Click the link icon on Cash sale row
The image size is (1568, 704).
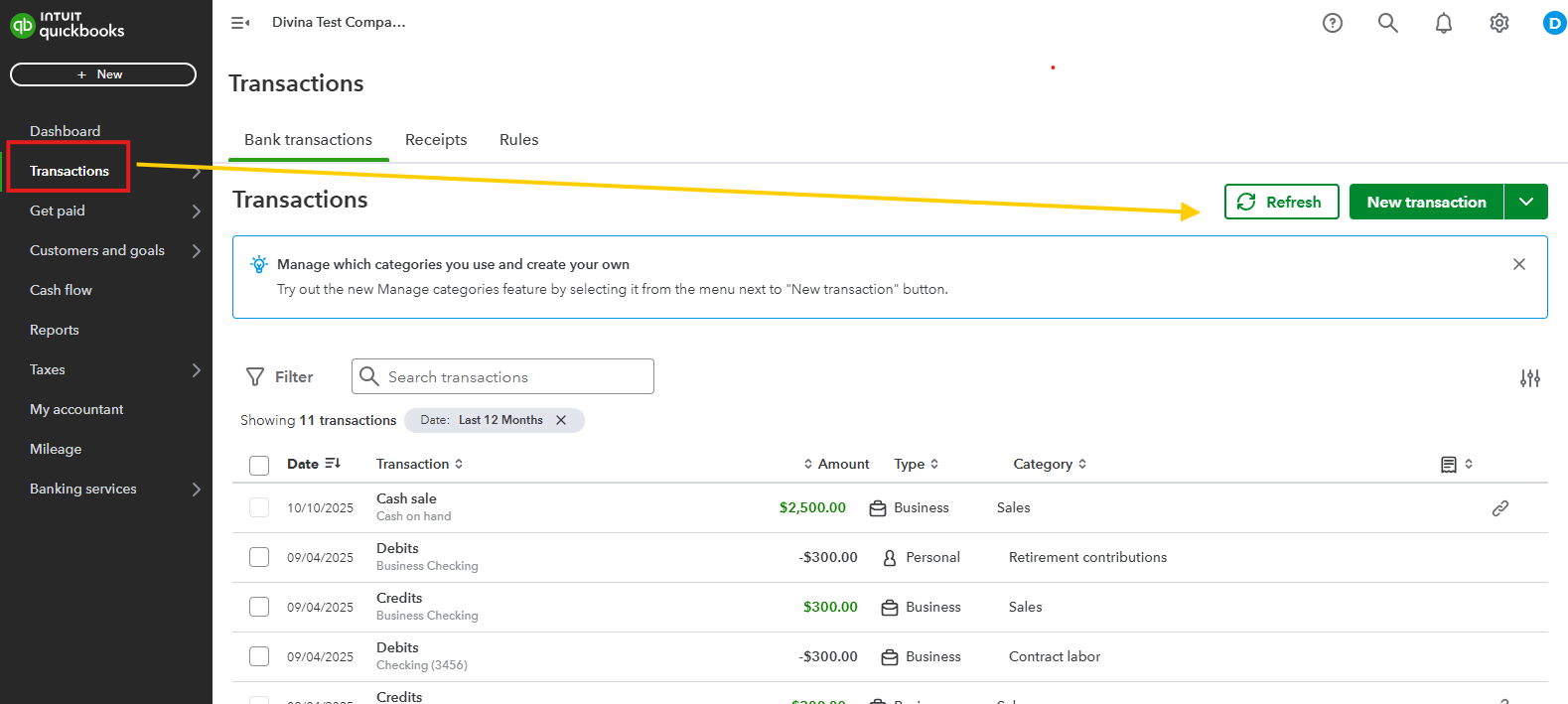1499,508
